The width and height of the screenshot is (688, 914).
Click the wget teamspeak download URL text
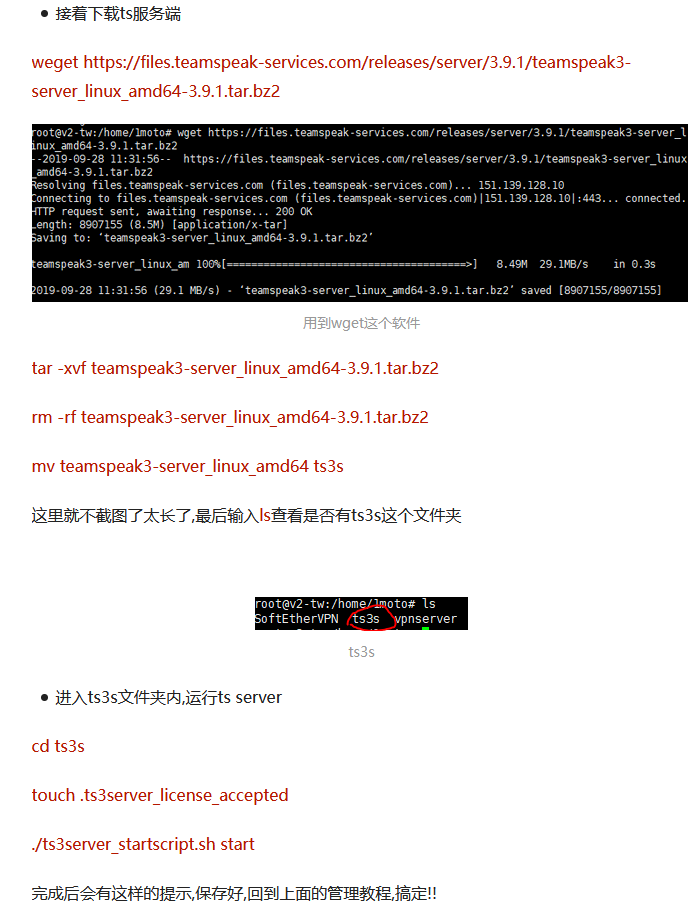(x=331, y=76)
